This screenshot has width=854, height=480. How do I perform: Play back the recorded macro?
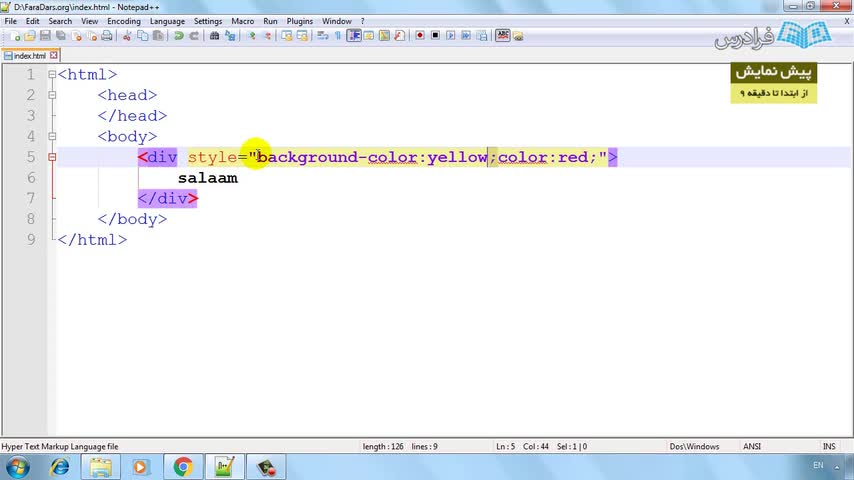[450, 36]
